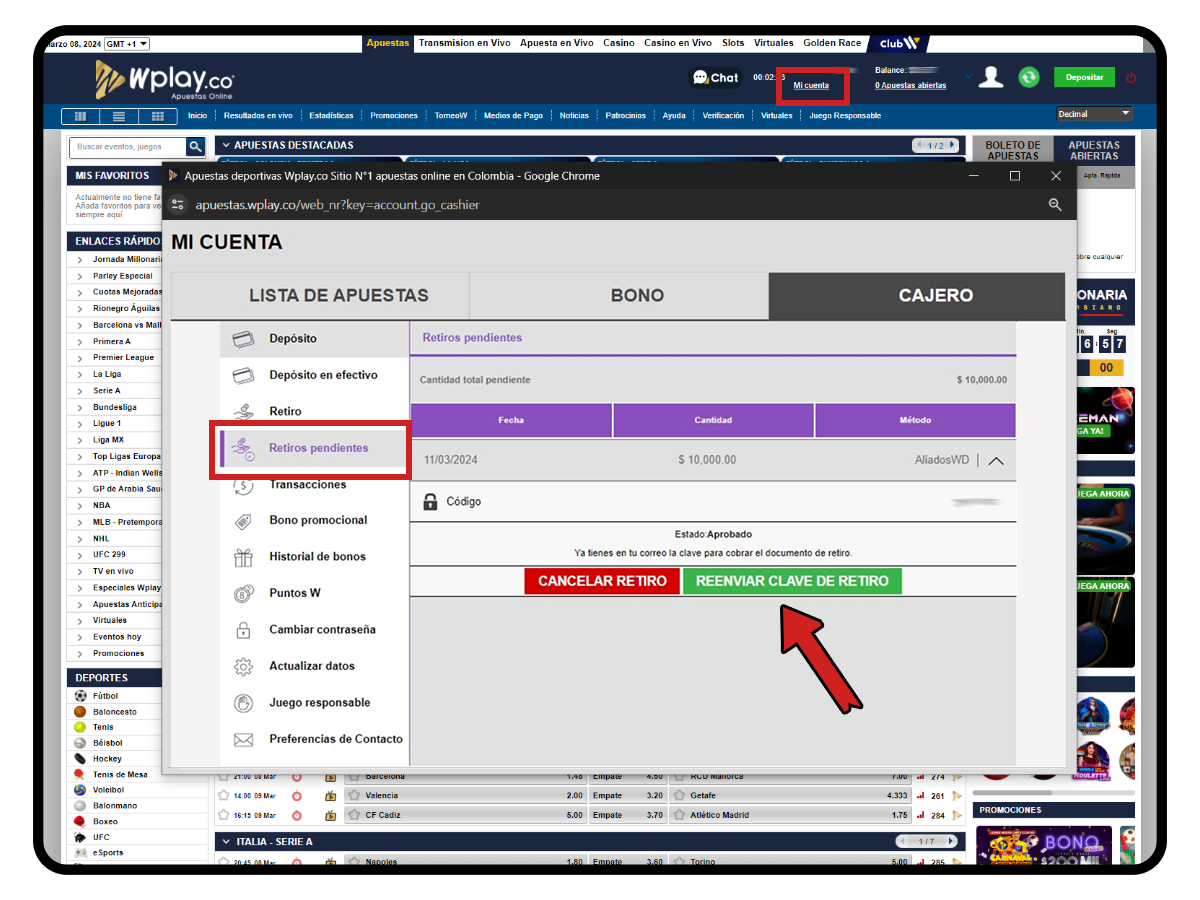Screen dimensions: 1200x900
Task: Switch to the Apuestas Abiertas tab
Action: point(1094,150)
